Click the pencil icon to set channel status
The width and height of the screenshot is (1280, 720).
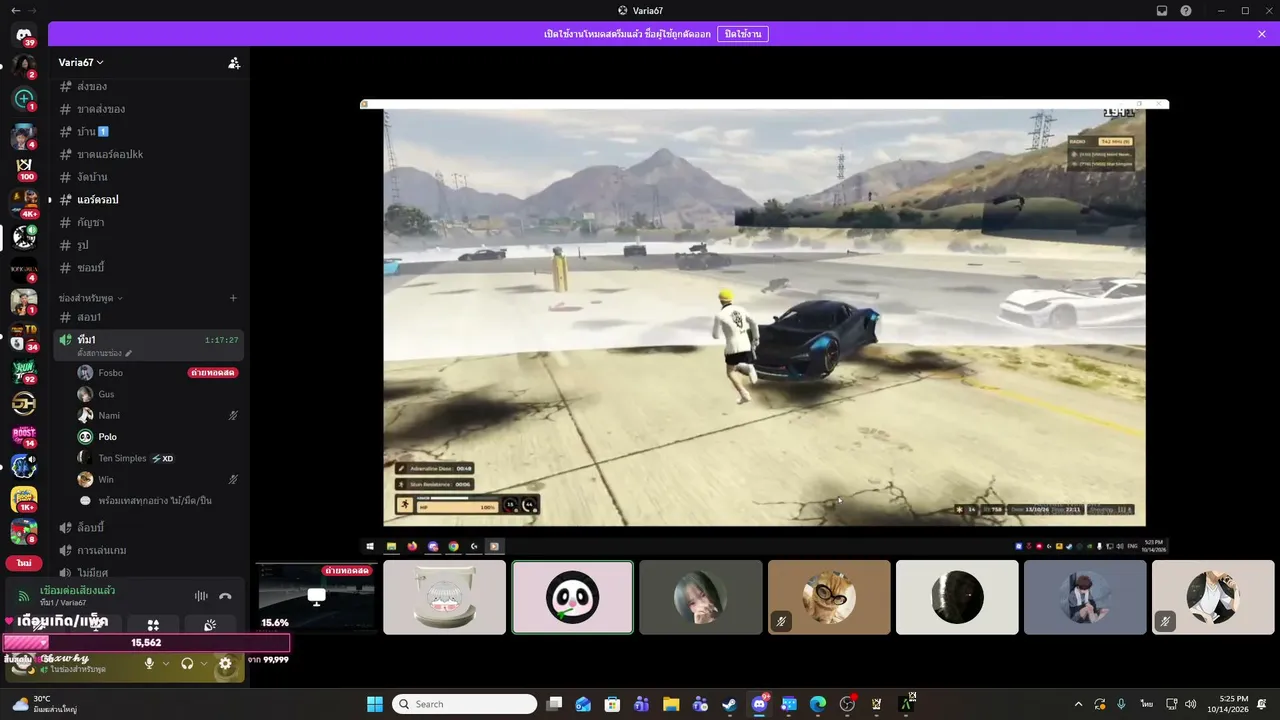[x=129, y=353]
